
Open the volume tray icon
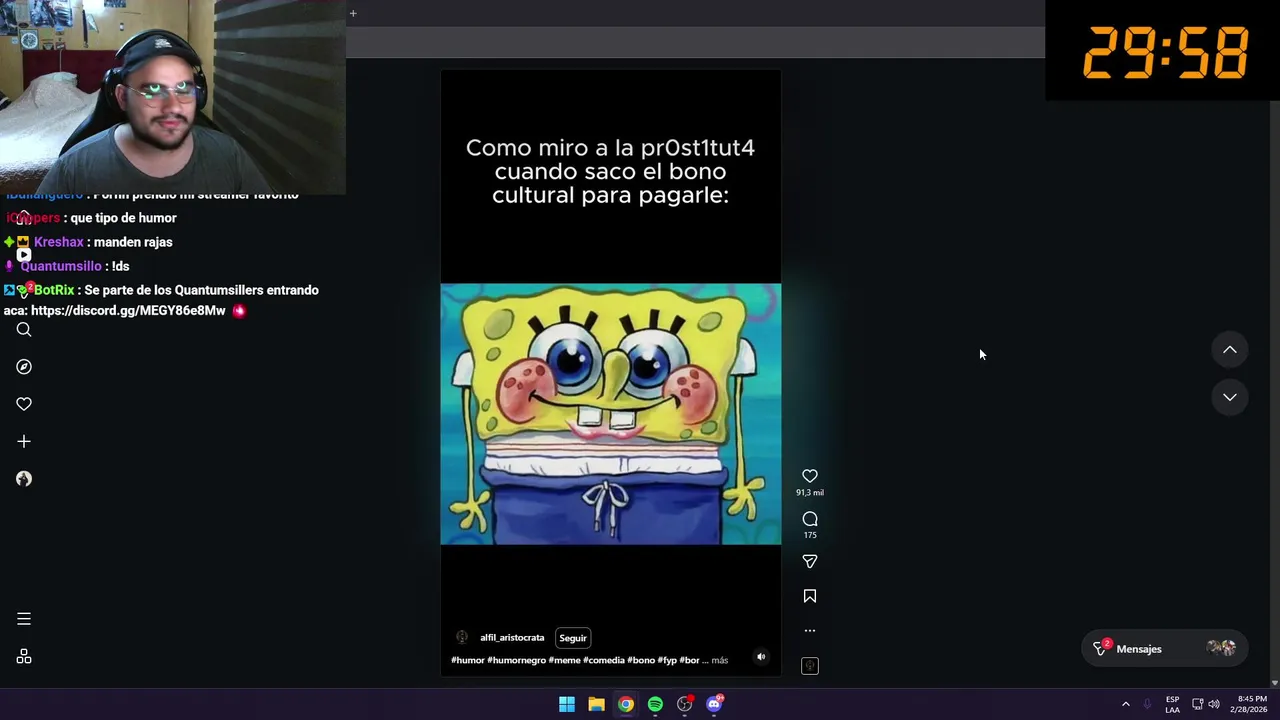[x=1214, y=704]
